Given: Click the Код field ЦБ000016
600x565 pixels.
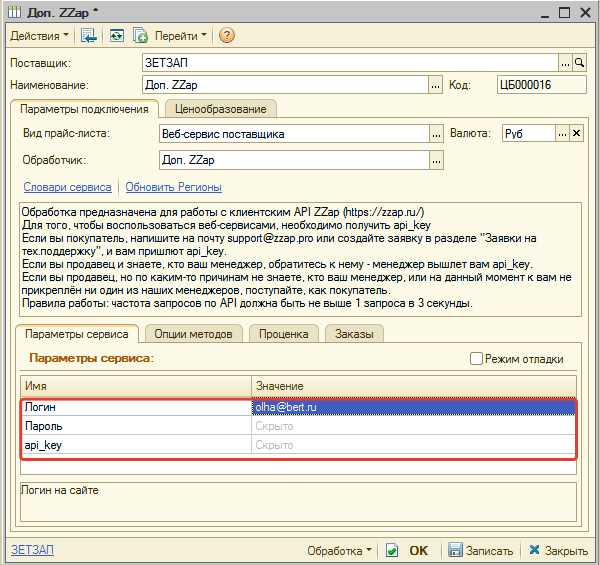Looking at the screenshot, I should click(541, 85).
